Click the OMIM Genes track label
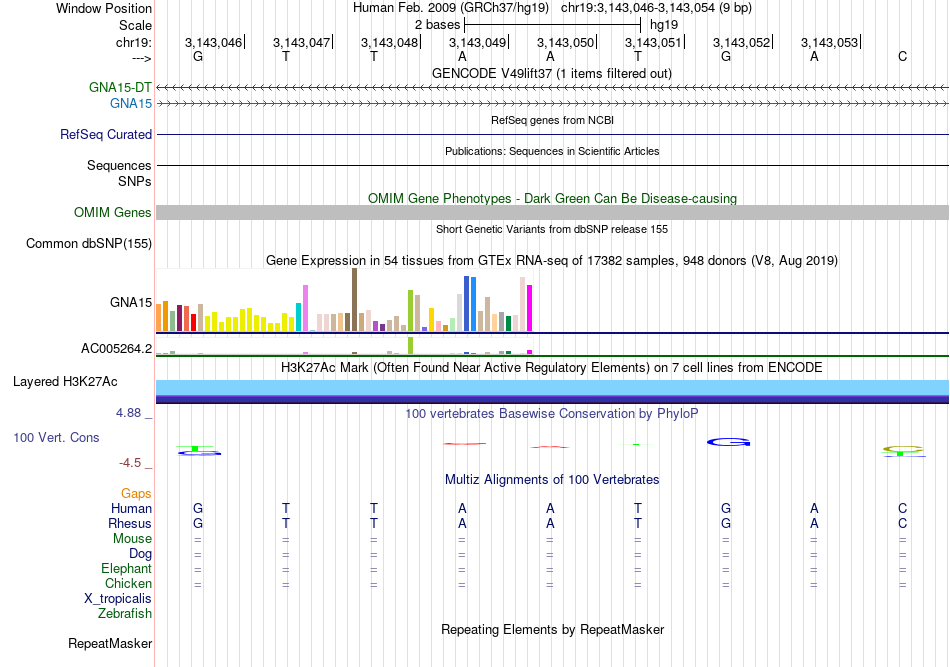 tap(113, 213)
